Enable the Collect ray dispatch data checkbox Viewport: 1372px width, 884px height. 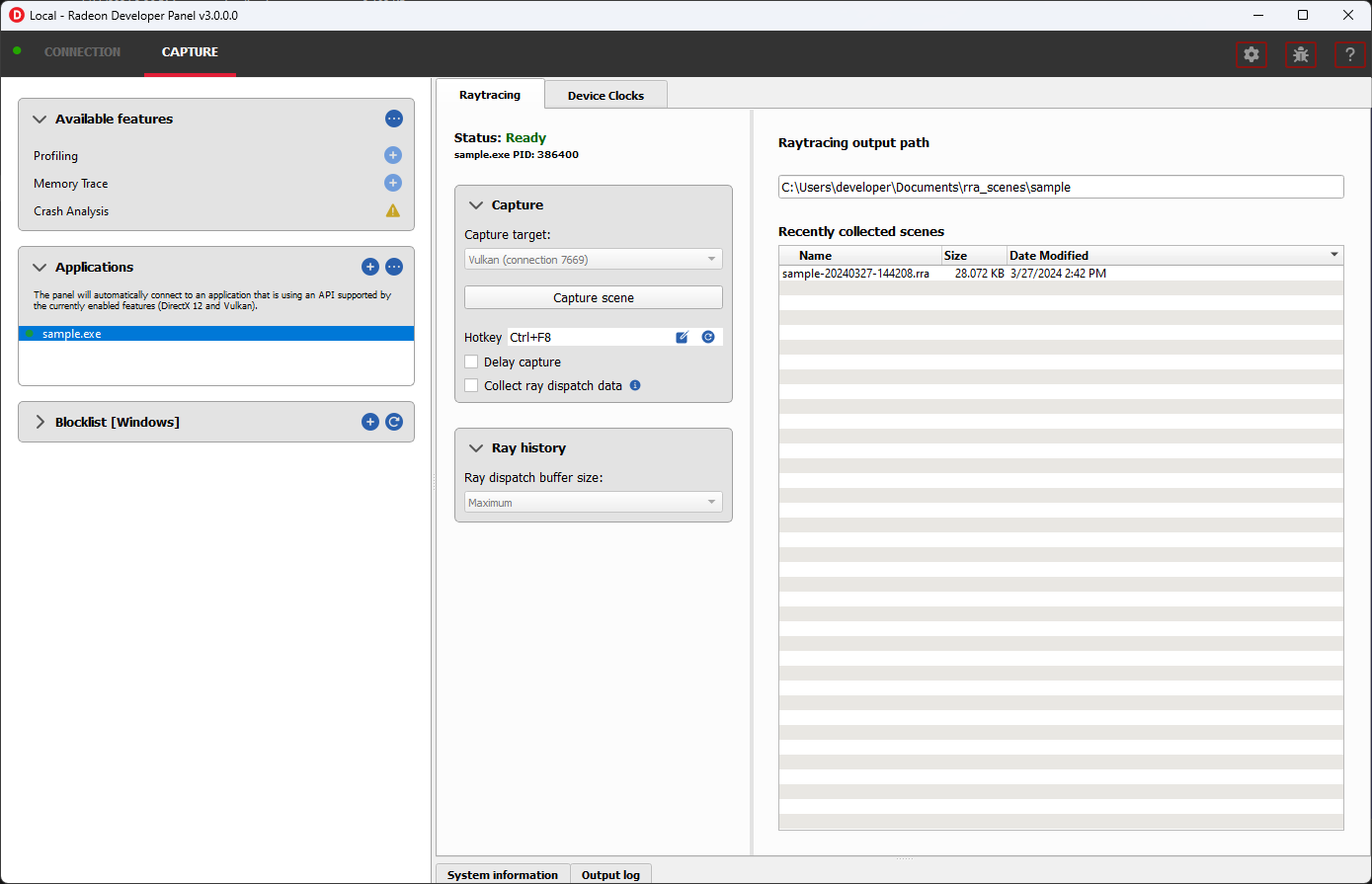click(x=471, y=386)
